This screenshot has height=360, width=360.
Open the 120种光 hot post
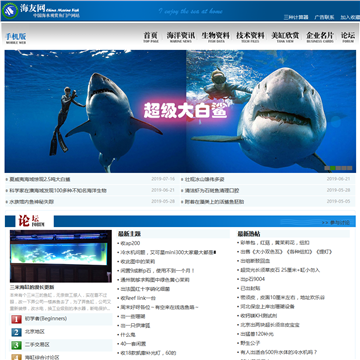coord(257,334)
